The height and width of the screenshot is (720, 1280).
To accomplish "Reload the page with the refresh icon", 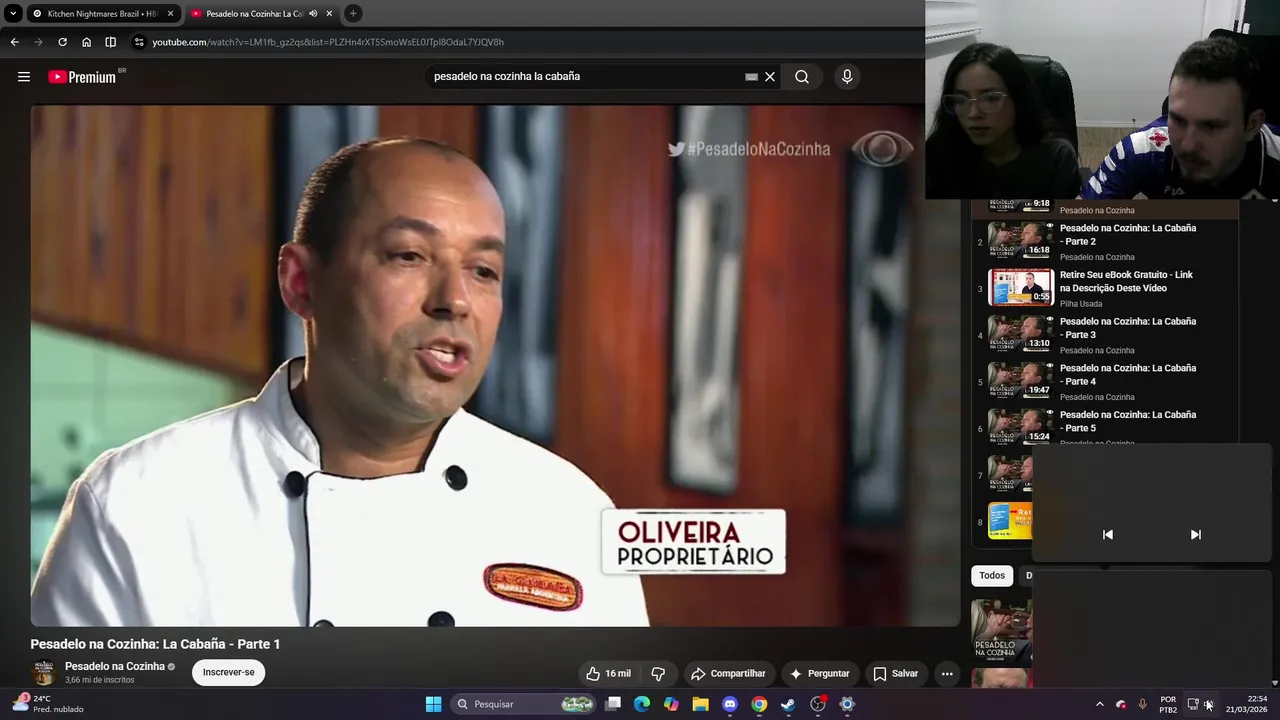I will (62, 42).
